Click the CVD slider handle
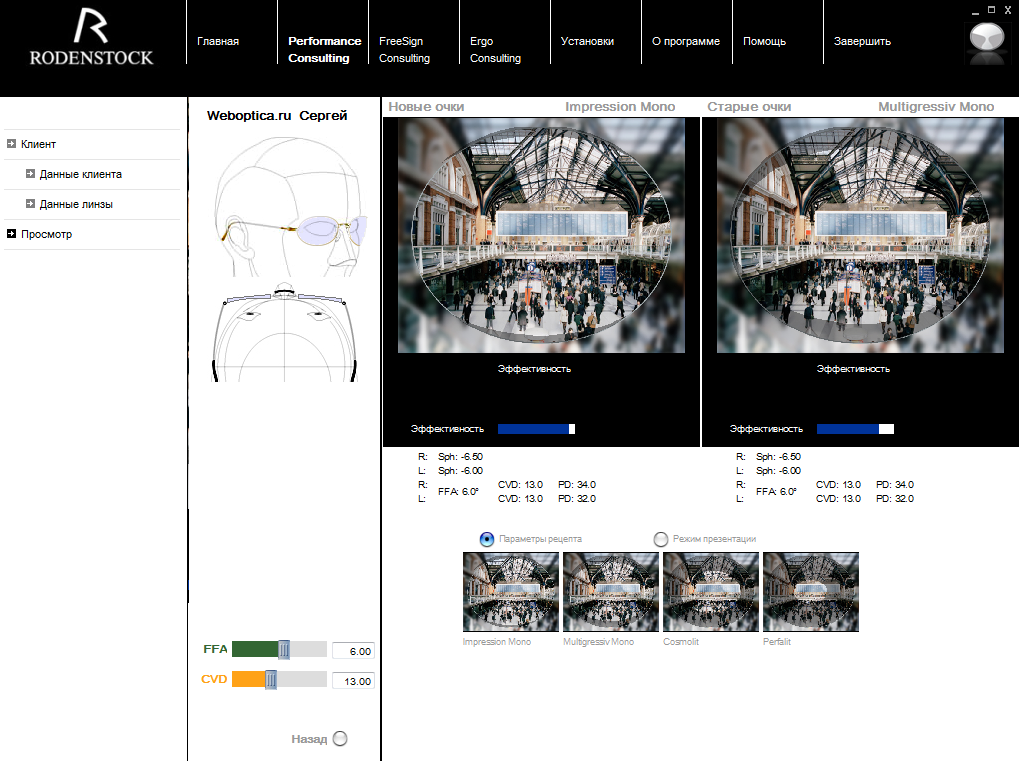This screenshot has width=1019, height=761. (x=271, y=679)
